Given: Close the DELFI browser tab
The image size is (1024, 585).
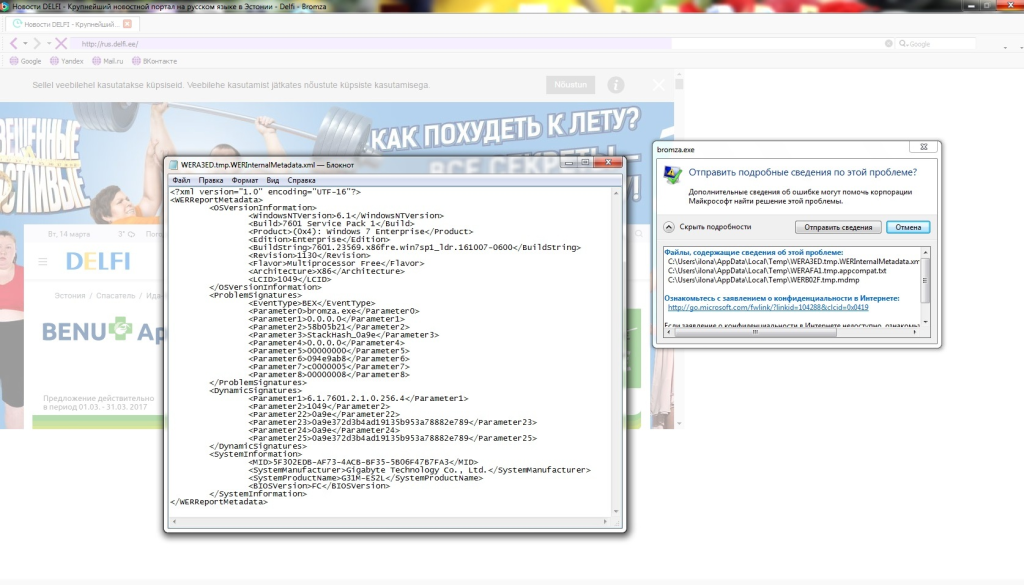Looking at the screenshot, I should pos(127,23).
